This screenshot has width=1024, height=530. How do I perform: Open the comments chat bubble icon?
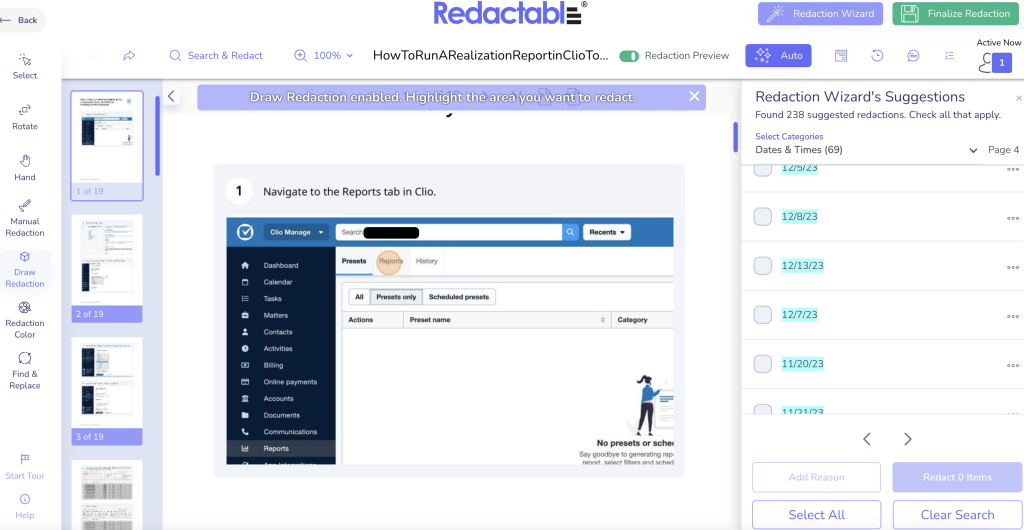pyautogui.click(x=913, y=56)
